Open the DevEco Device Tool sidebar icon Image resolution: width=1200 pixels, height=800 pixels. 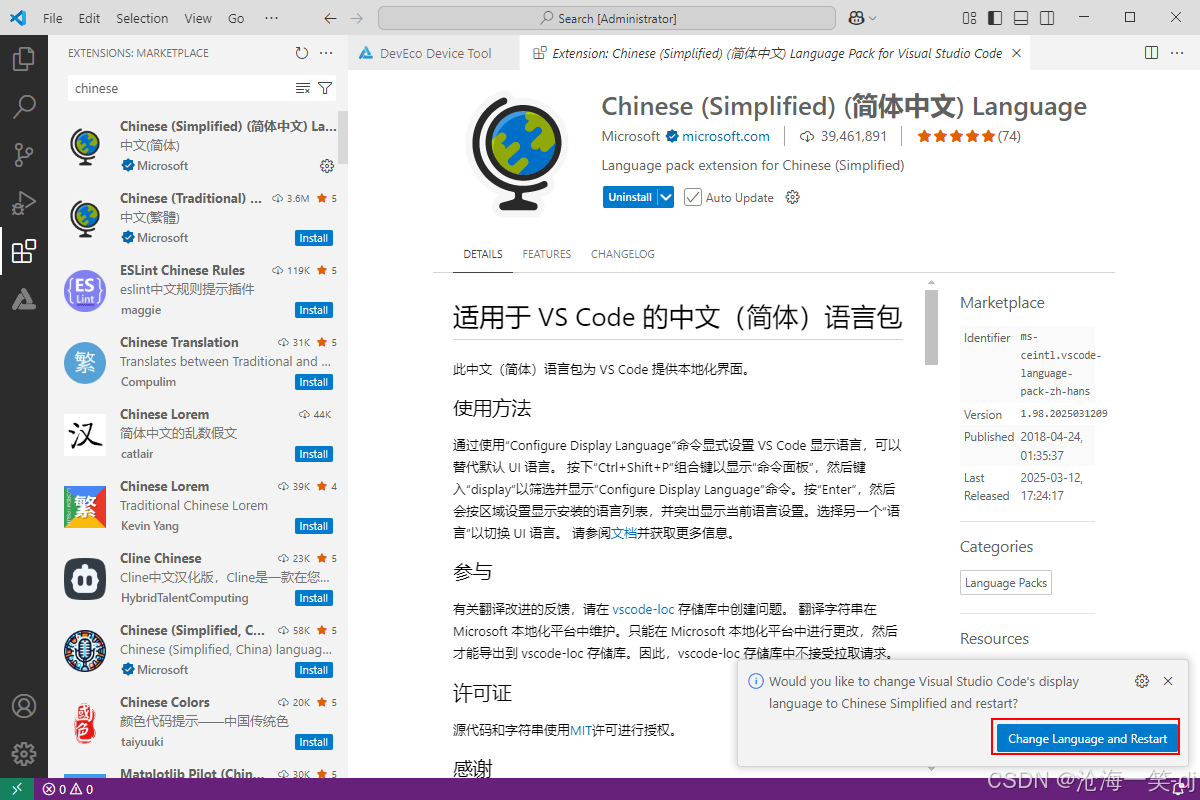click(24, 299)
